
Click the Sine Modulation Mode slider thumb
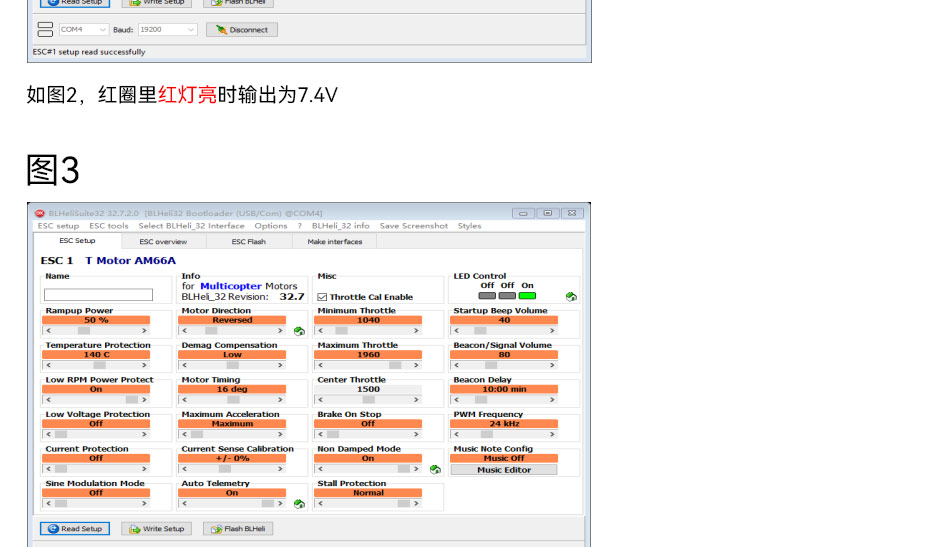click(x=61, y=503)
